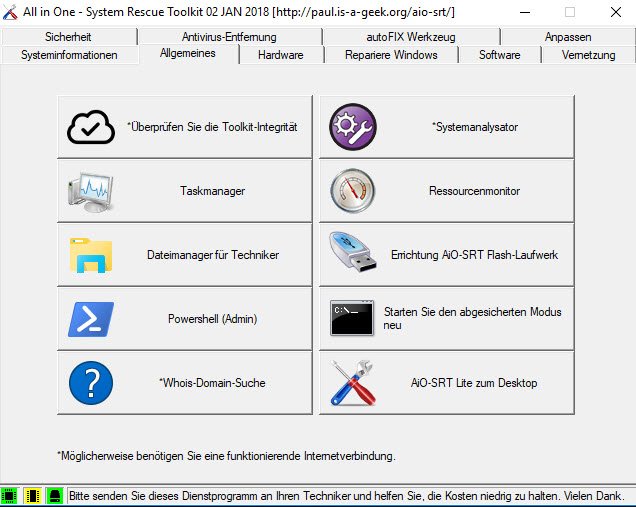Click the blue question mark Whois icon
This screenshot has width=636, height=507.
coord(91,383)
